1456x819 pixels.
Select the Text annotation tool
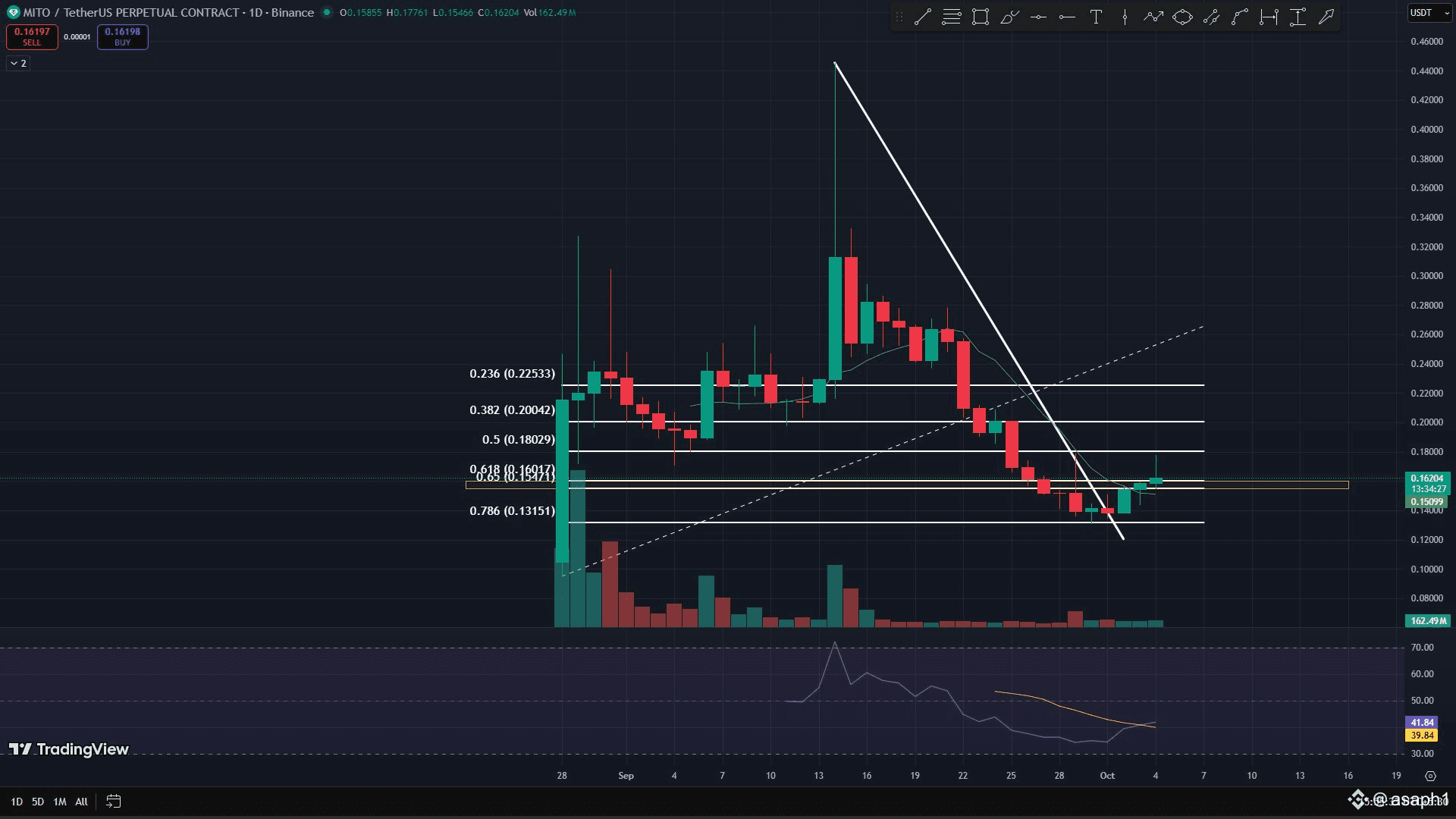(x=1096, y=17)
